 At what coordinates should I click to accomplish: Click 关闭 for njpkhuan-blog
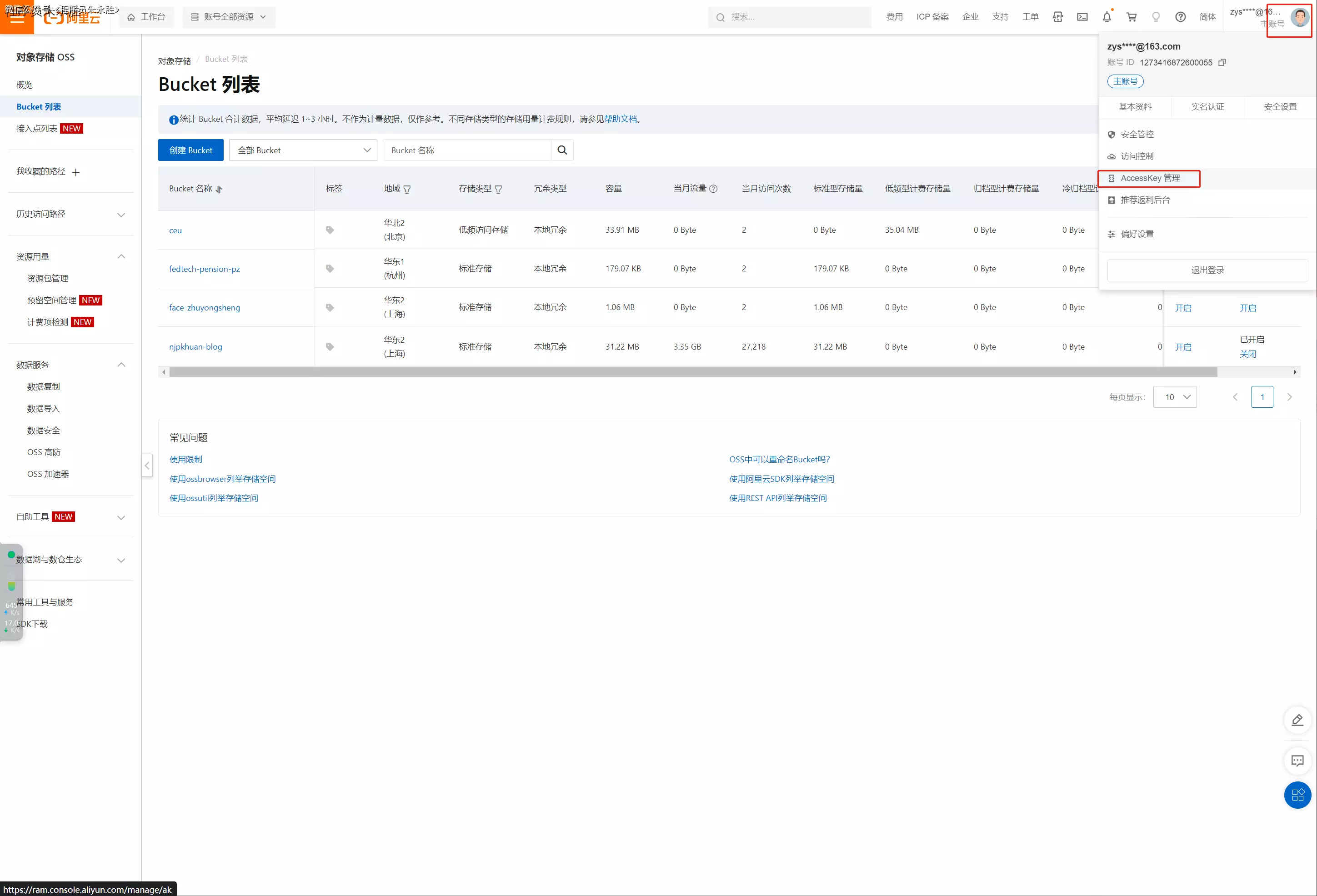pyautogui.click(x=1248, y=354)
